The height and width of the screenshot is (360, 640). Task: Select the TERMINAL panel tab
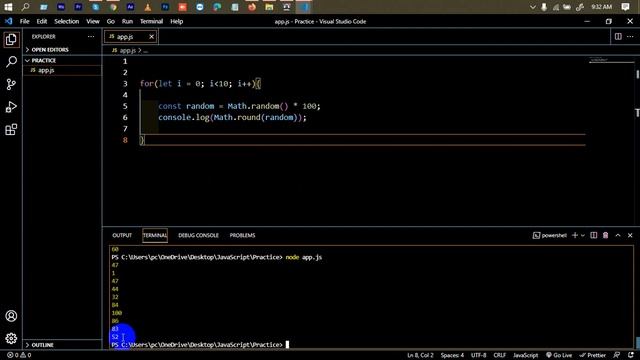pos(155,236)
